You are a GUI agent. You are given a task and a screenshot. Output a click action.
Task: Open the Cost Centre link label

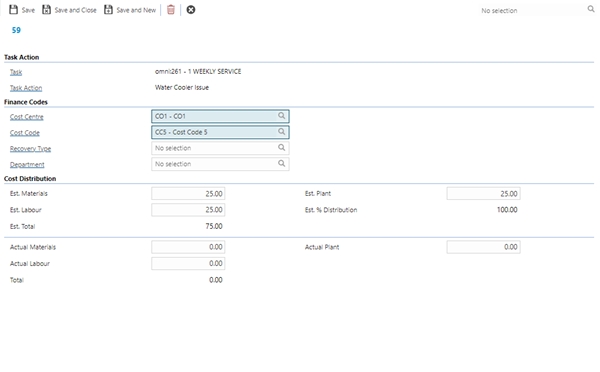[x=27, y=117]
